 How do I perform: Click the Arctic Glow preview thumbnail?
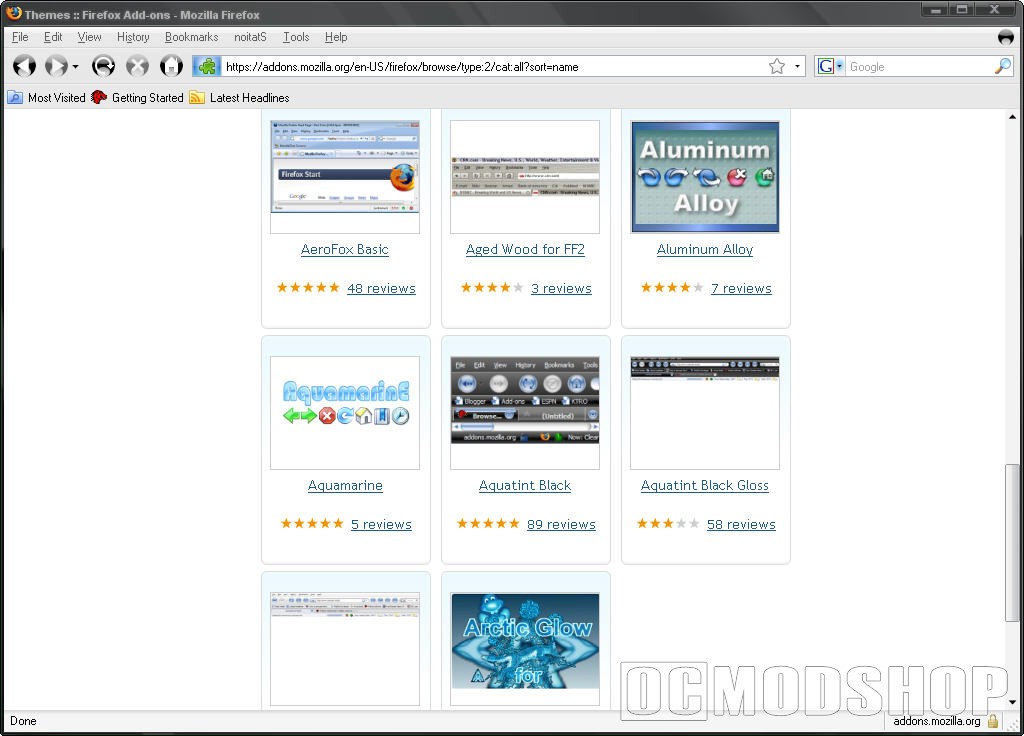[525, 648]
